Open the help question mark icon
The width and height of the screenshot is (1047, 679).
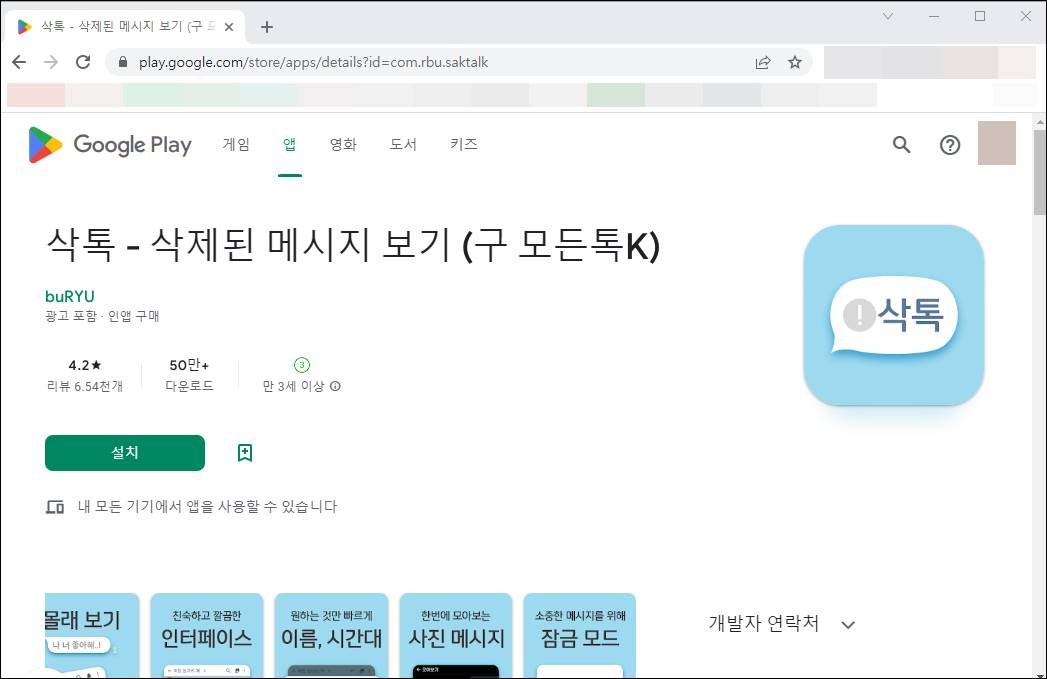[950, 145]
